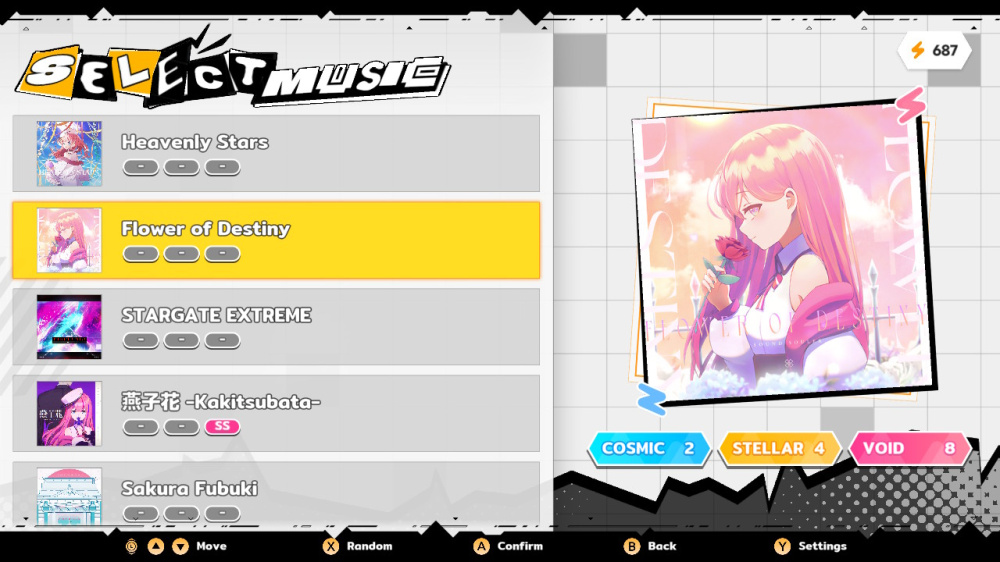Click the up arrow Move icon
Image resolution: width=1000 pixels, height=562 pixels.
tap(156, 546)
